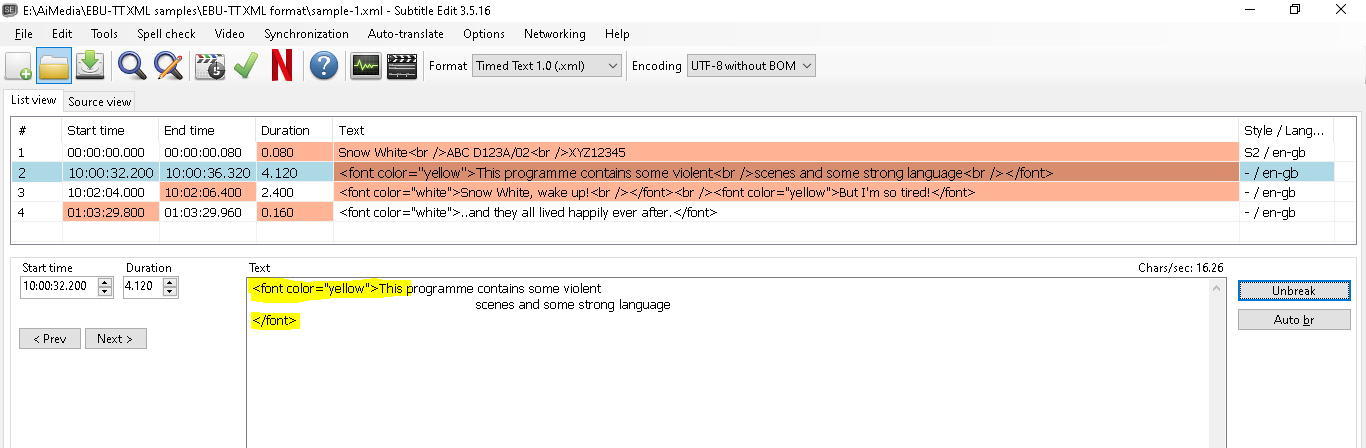Click the Duration input field

[142, 287]
